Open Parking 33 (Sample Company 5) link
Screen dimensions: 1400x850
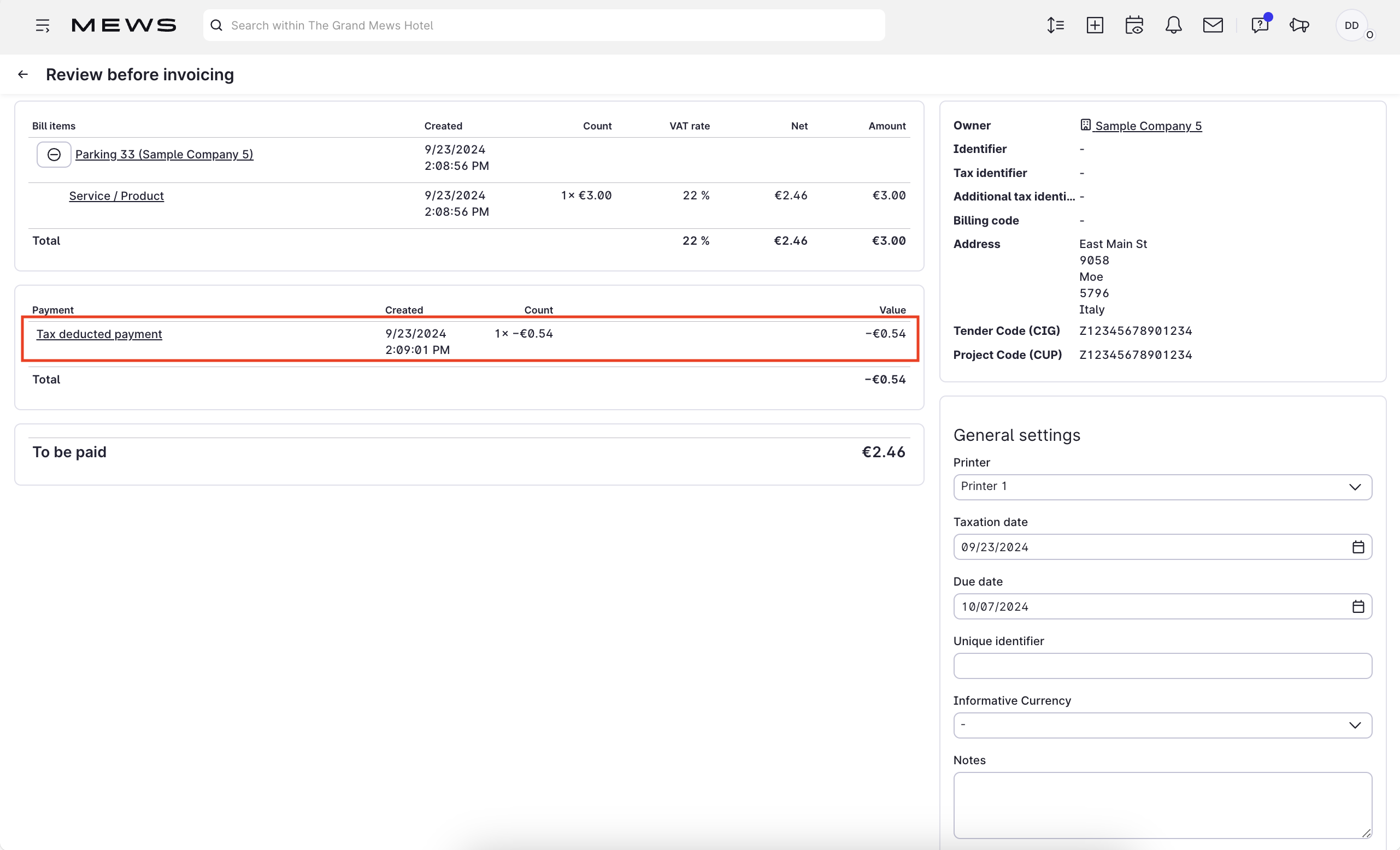click(164, 155)
